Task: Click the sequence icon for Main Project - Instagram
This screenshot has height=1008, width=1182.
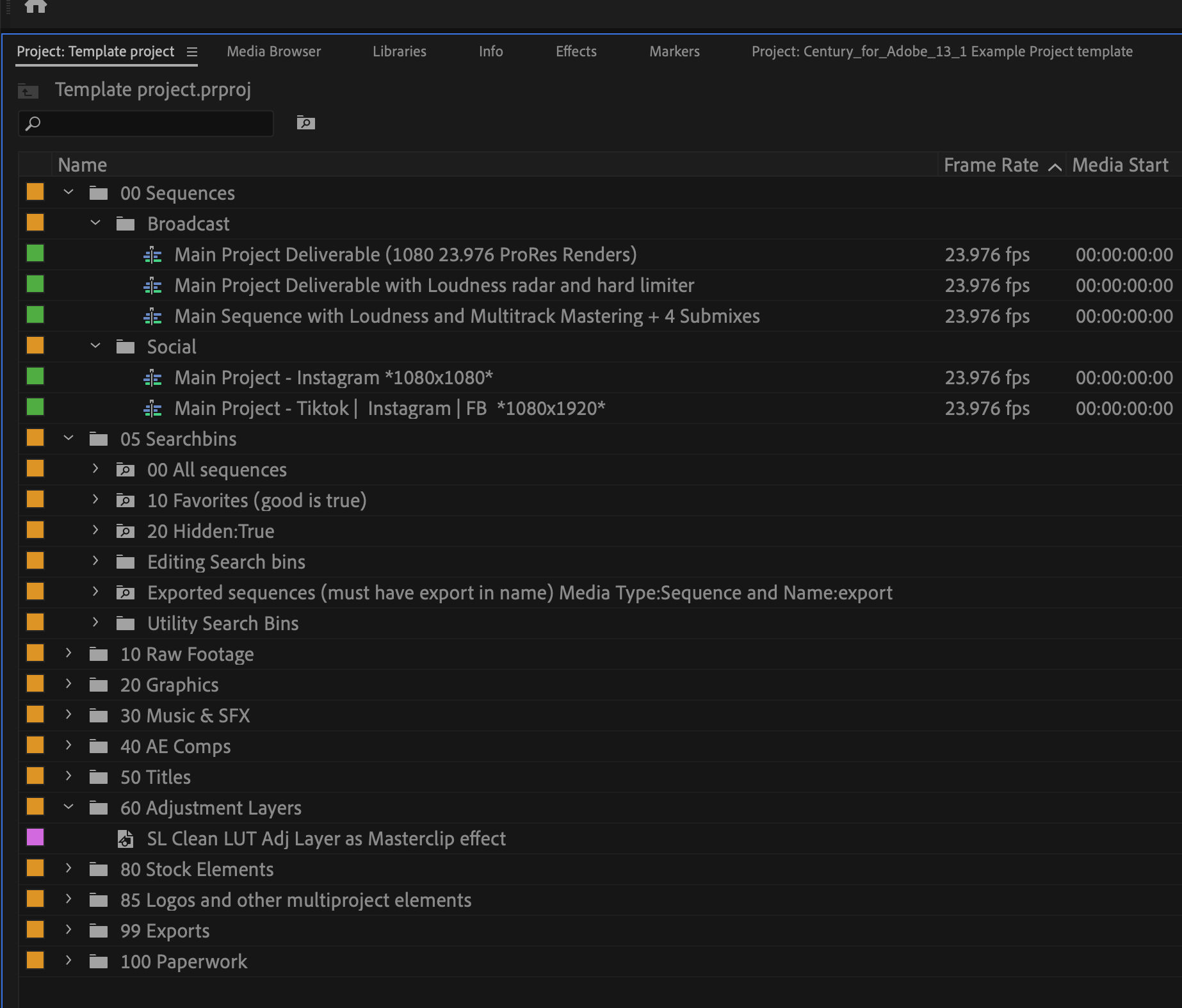Action: (153, 377)
